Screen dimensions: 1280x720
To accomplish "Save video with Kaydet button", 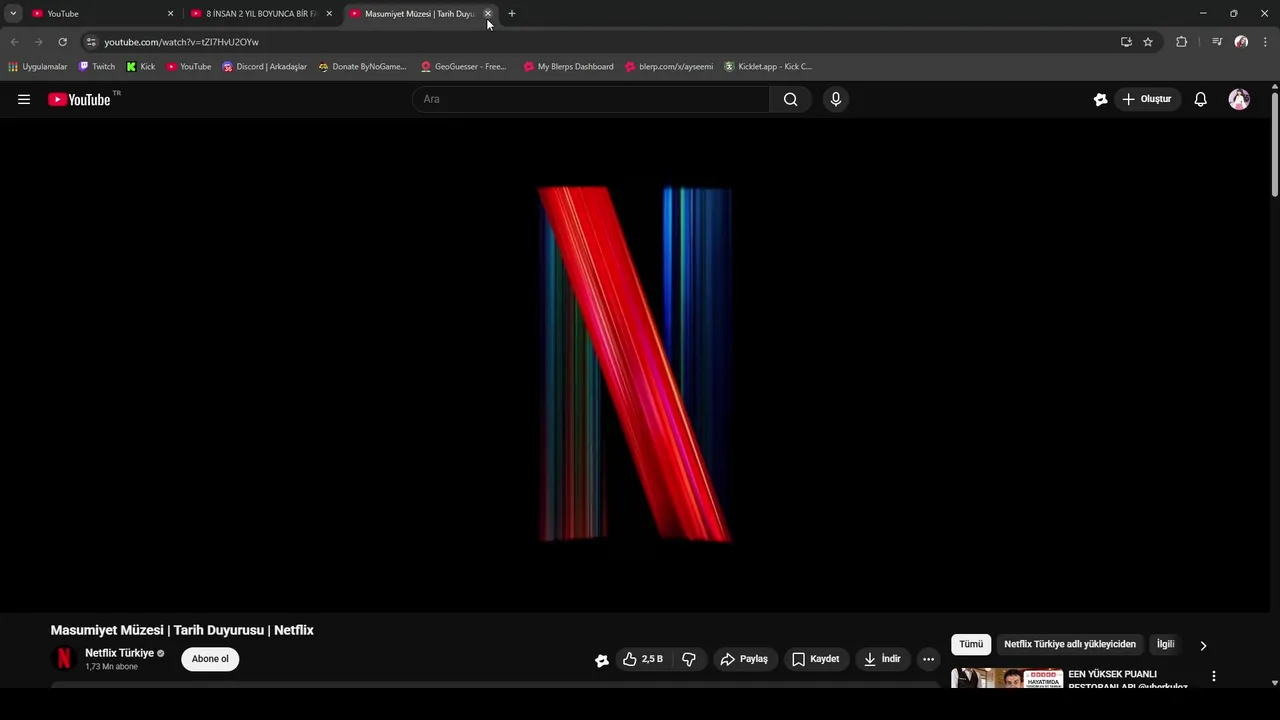I will [816, 659].
